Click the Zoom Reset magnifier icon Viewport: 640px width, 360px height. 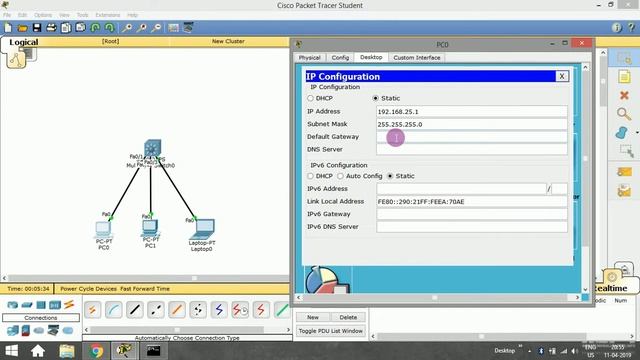click(x=142, y=28)
